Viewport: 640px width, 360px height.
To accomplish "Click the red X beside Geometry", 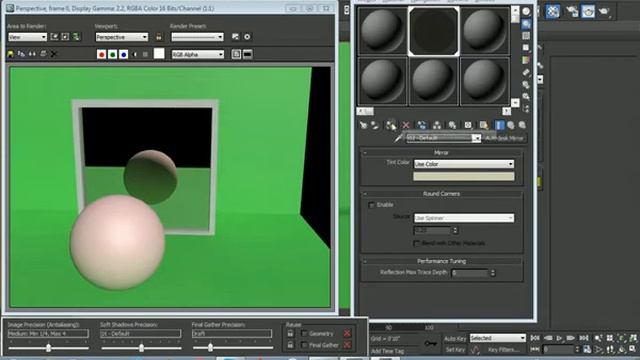I will click(347, 333).
